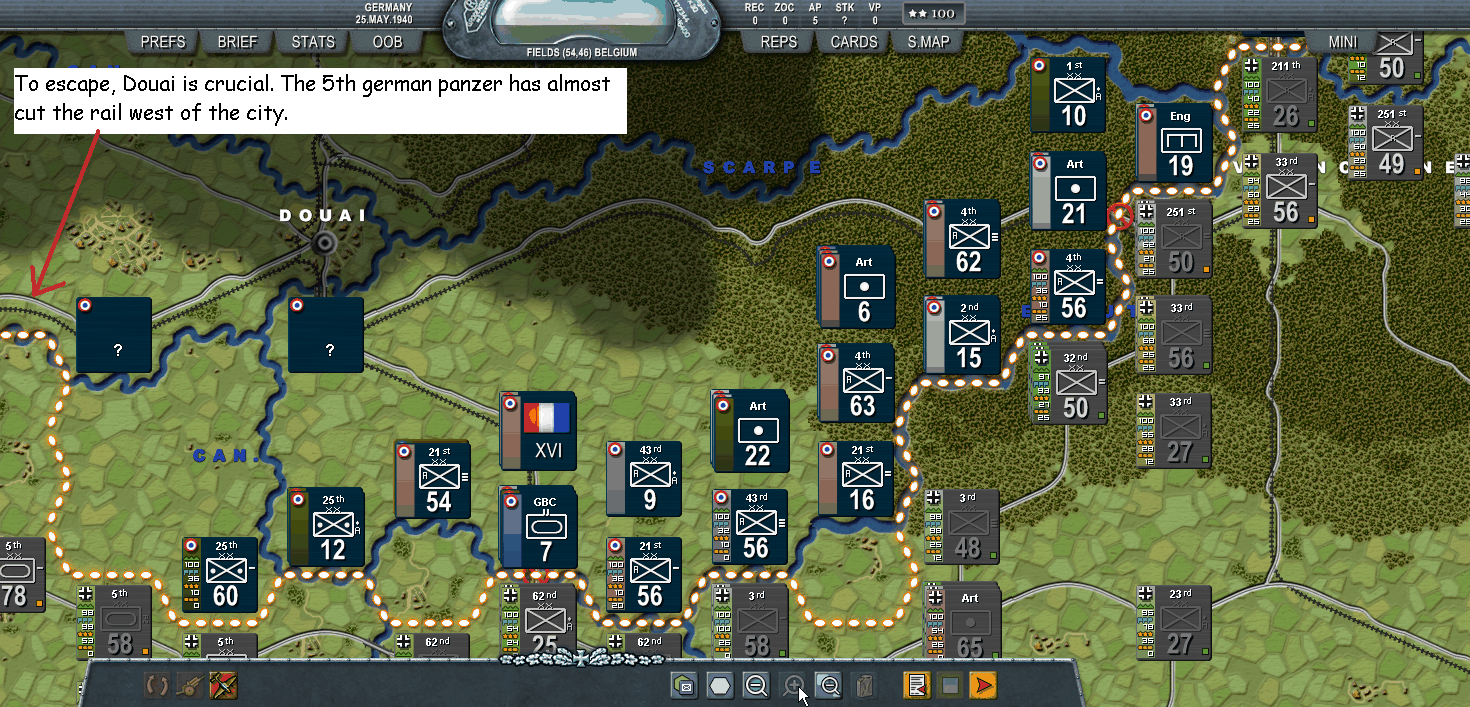Click the rotate arrows icon in bottom bar
The height and width of the screenshot is (707, 1470).
(x=157, y=686)
